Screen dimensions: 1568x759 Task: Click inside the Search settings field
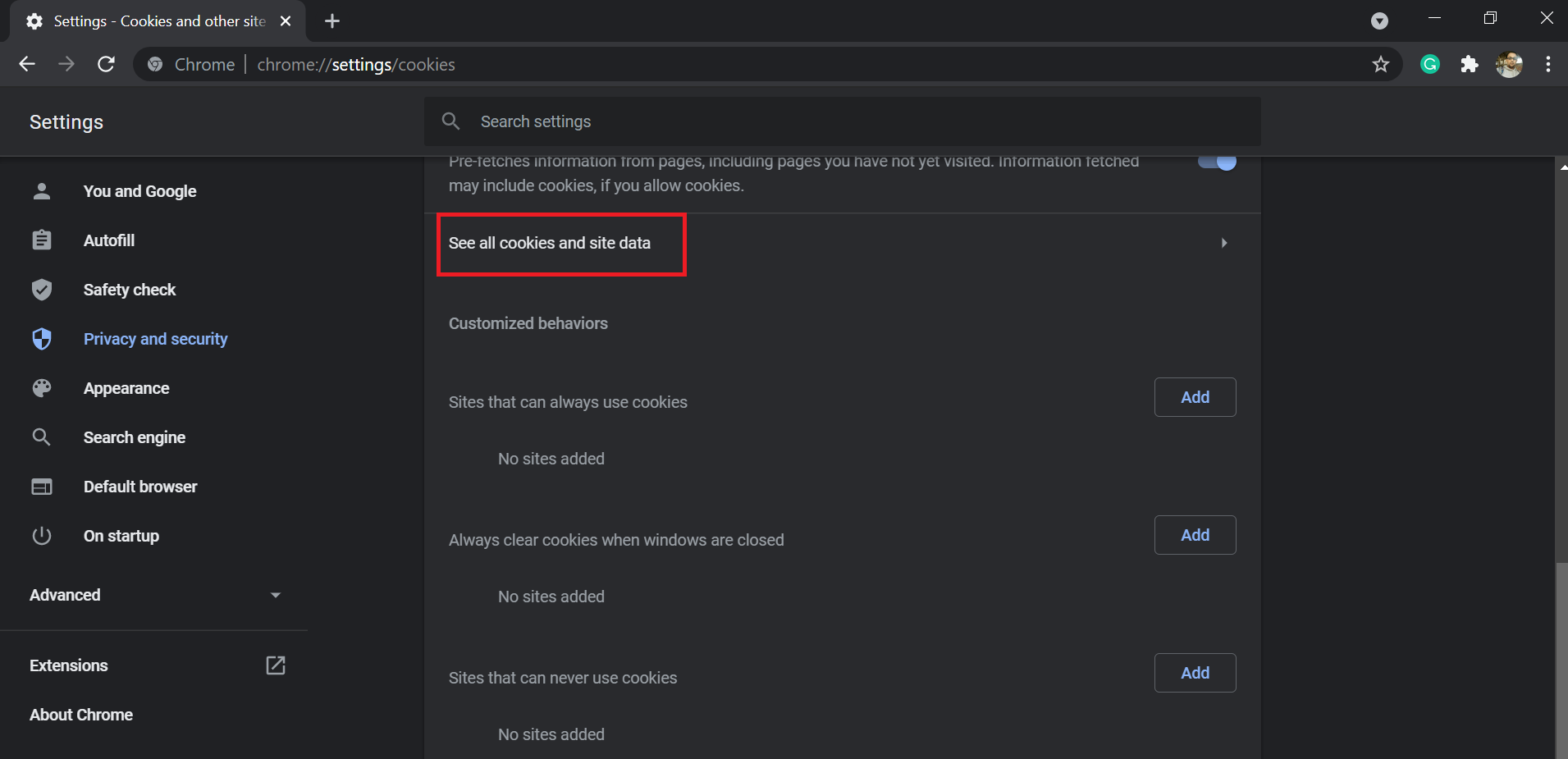coord(738,121)
